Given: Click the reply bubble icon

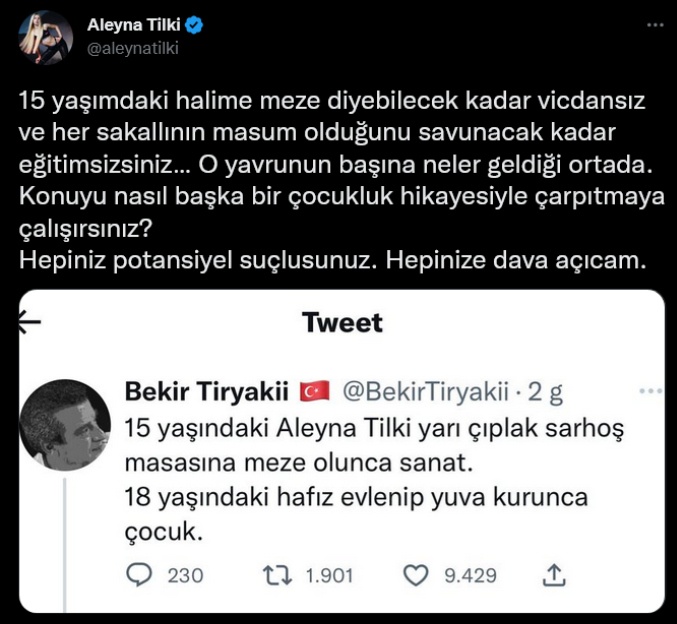Looking at the screenshot, I should tap(141, 574).
